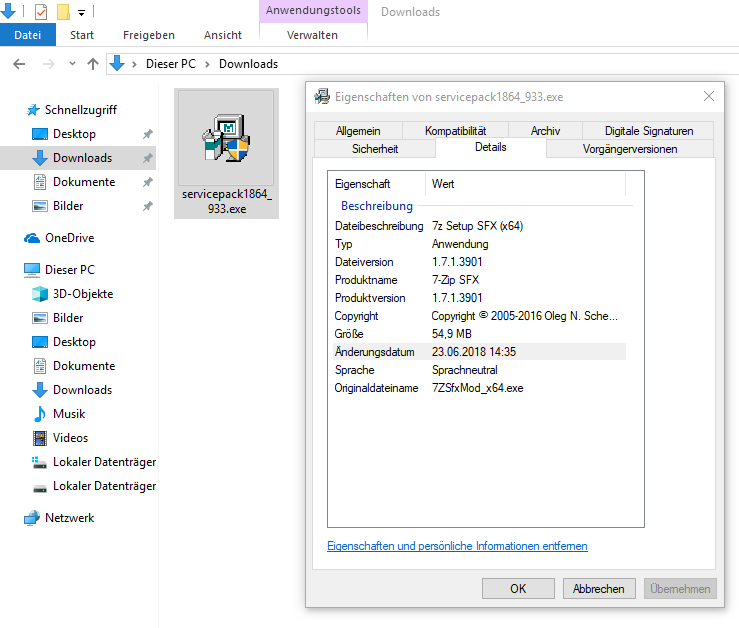Switch to the Digitale Signaturen tab
739x628 pixels.
coord(648,131)
